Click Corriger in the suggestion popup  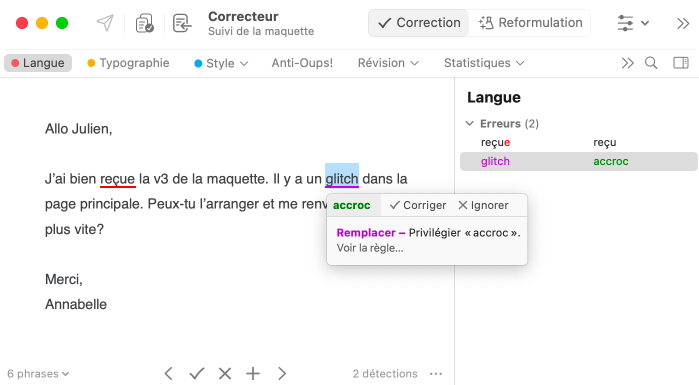[x=418, y=205]
